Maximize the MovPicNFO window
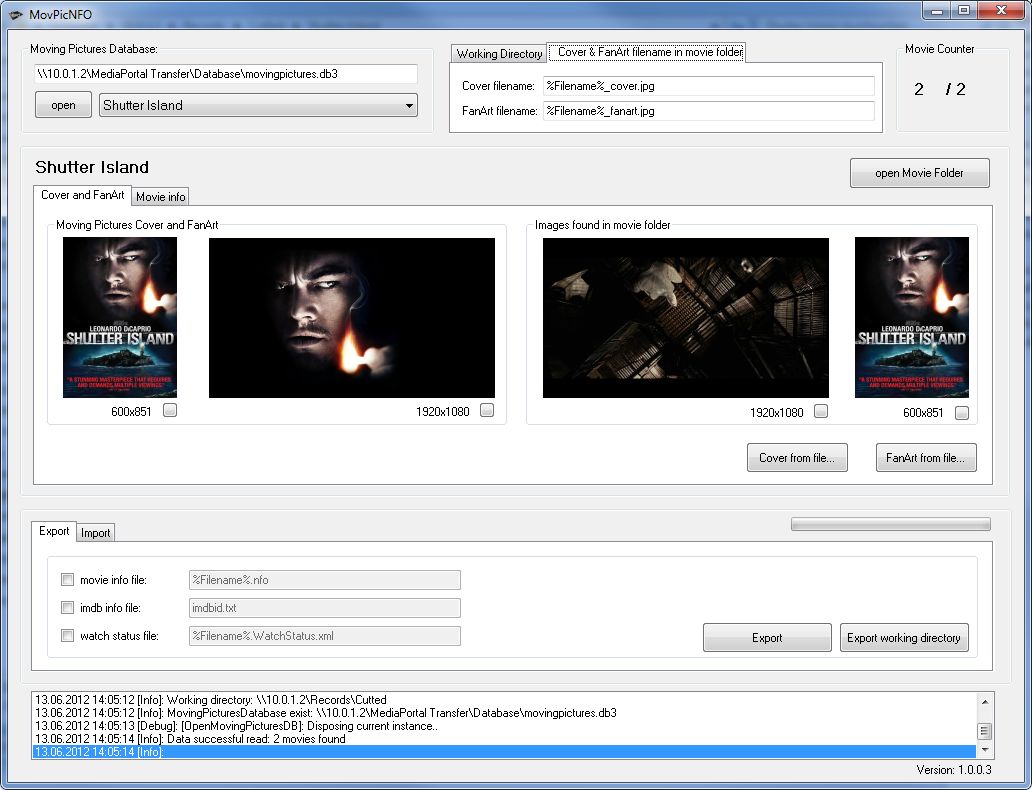Image resolution: width=1032 pixels, height=790 pixels. [964, 11]
